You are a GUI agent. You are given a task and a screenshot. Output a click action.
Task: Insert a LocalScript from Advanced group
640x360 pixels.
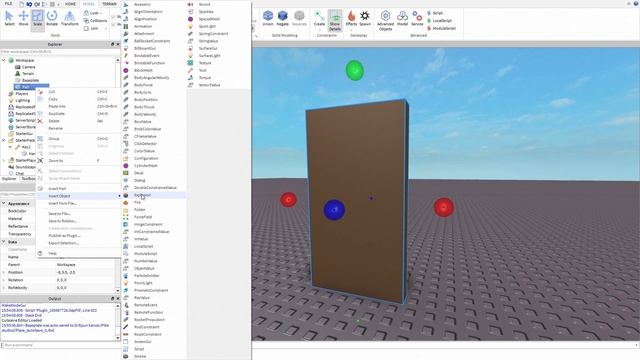pos(439,20)
